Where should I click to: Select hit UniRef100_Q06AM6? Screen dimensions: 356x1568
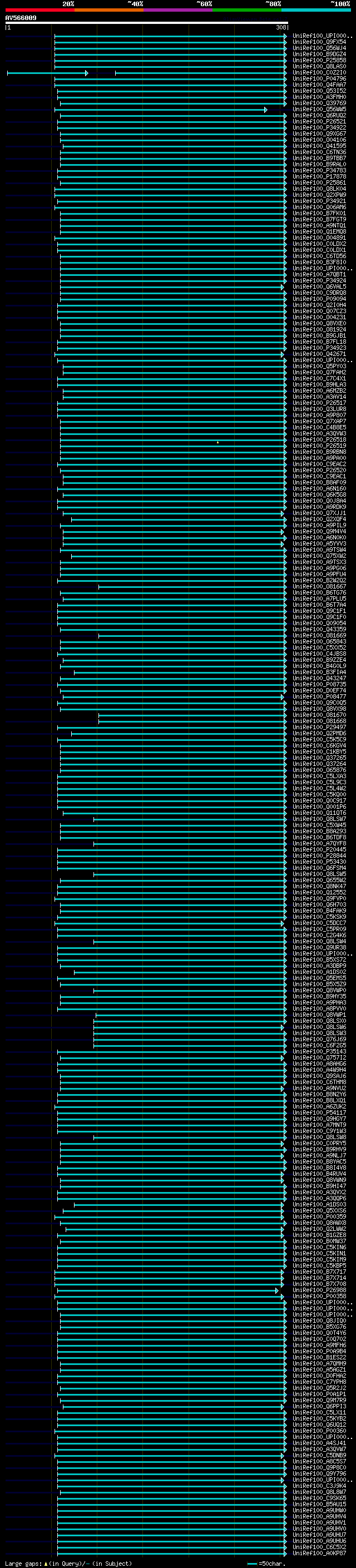[x=319, y=207]
